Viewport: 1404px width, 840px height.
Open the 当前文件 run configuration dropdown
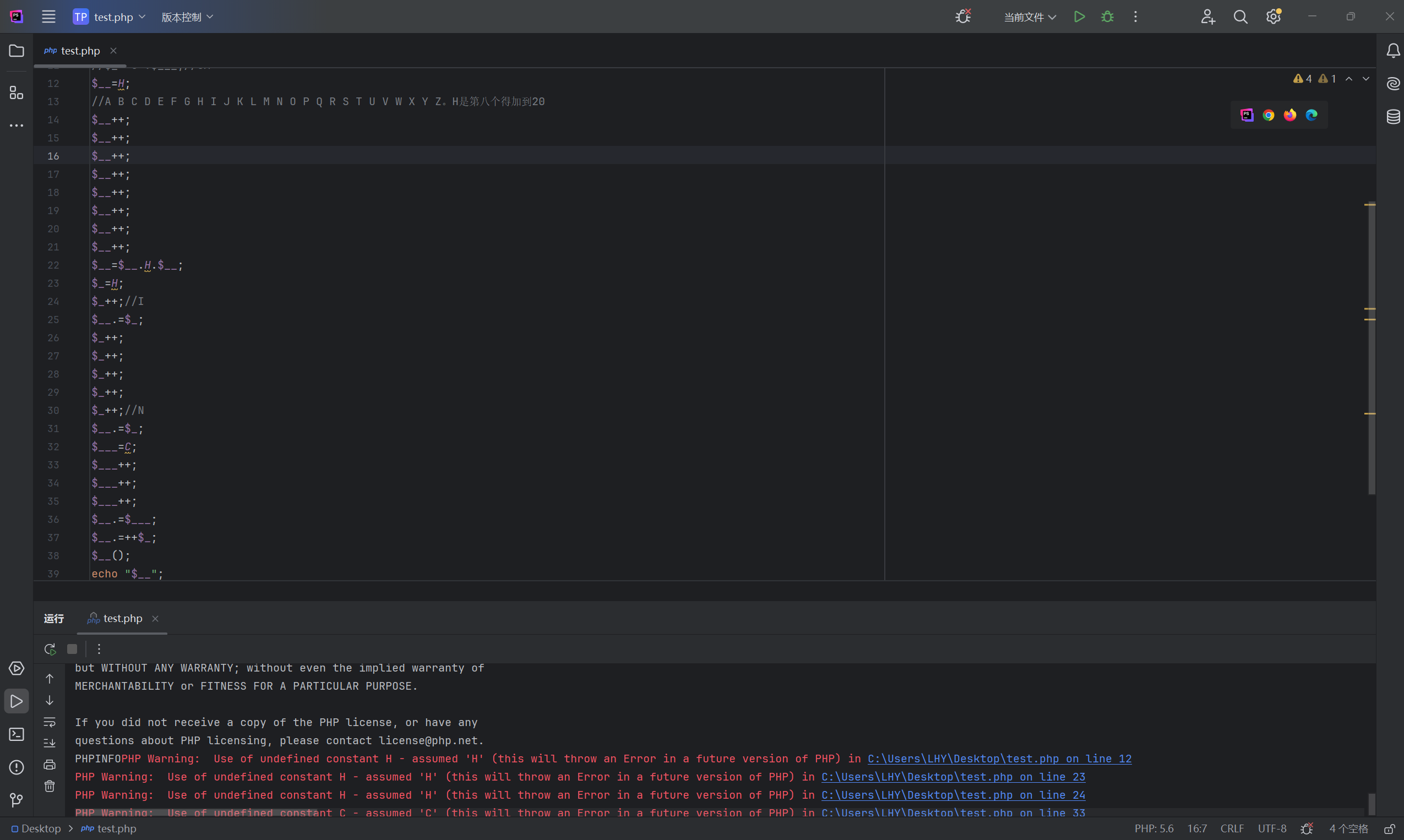1029,17
